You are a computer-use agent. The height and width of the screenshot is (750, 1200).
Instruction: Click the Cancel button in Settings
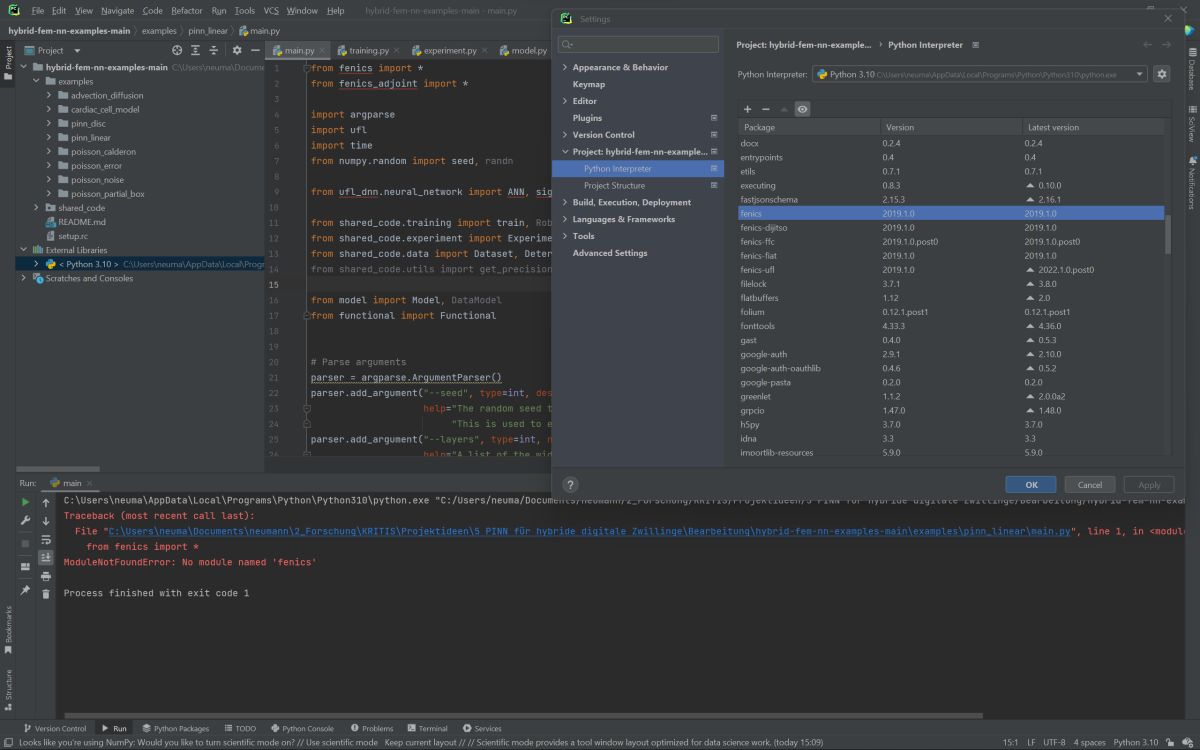1089,484
